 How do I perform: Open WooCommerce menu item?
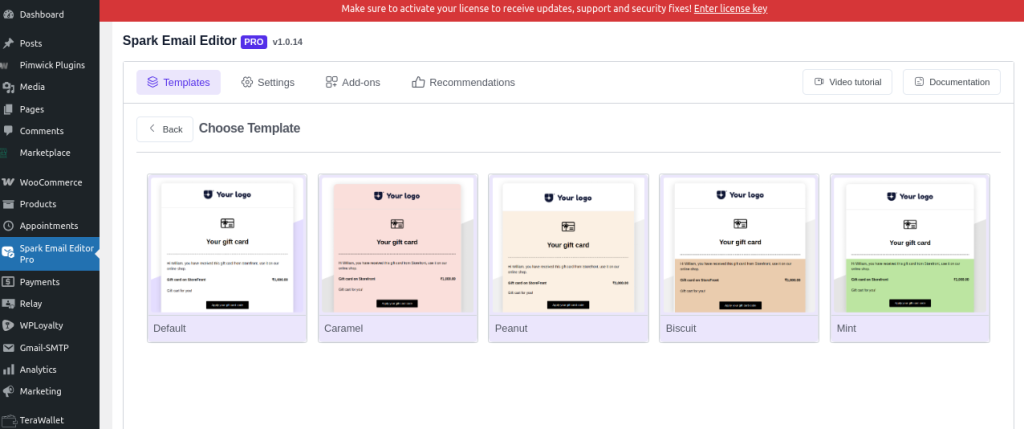[x=50, y=182]
